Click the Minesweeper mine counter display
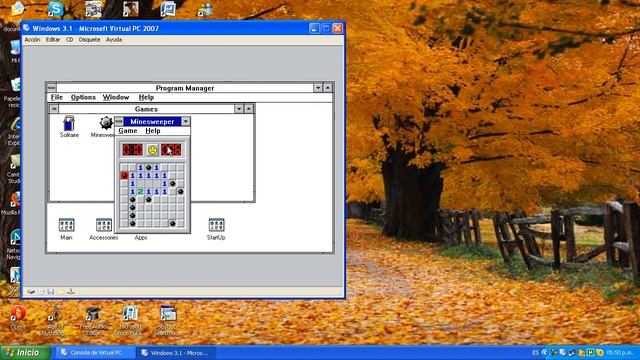 pyautogui.click(x=133, y=150)
